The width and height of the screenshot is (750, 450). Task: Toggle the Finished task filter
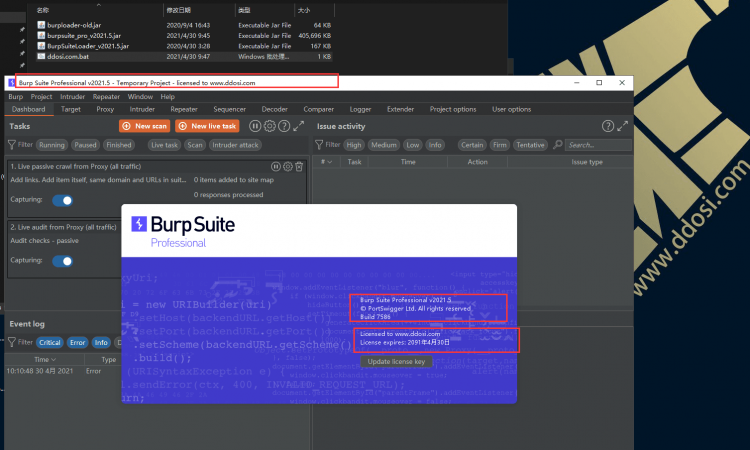[119, 145]
